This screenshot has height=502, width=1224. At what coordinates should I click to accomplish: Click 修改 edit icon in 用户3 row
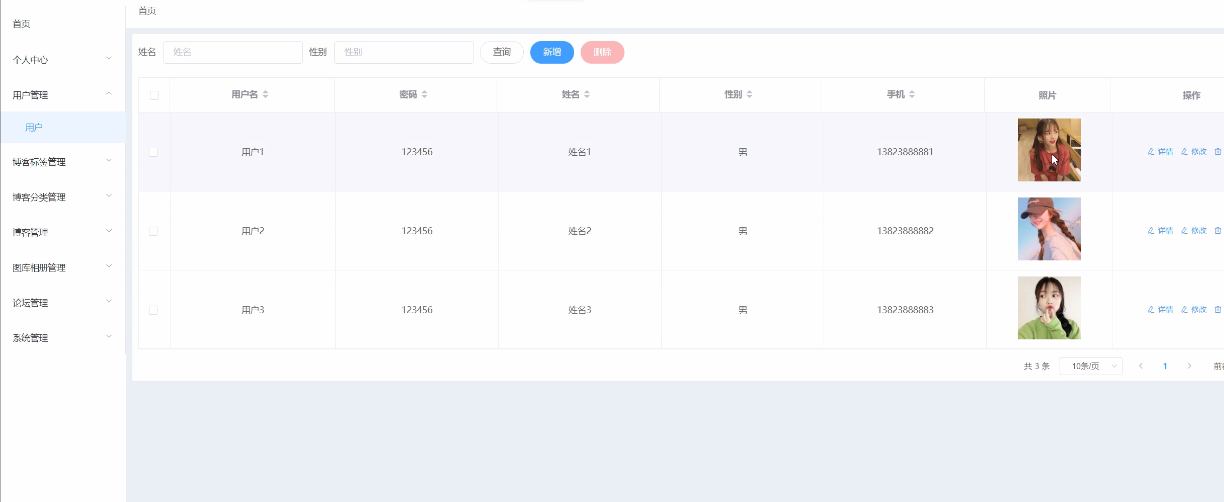coord(1194,310)
